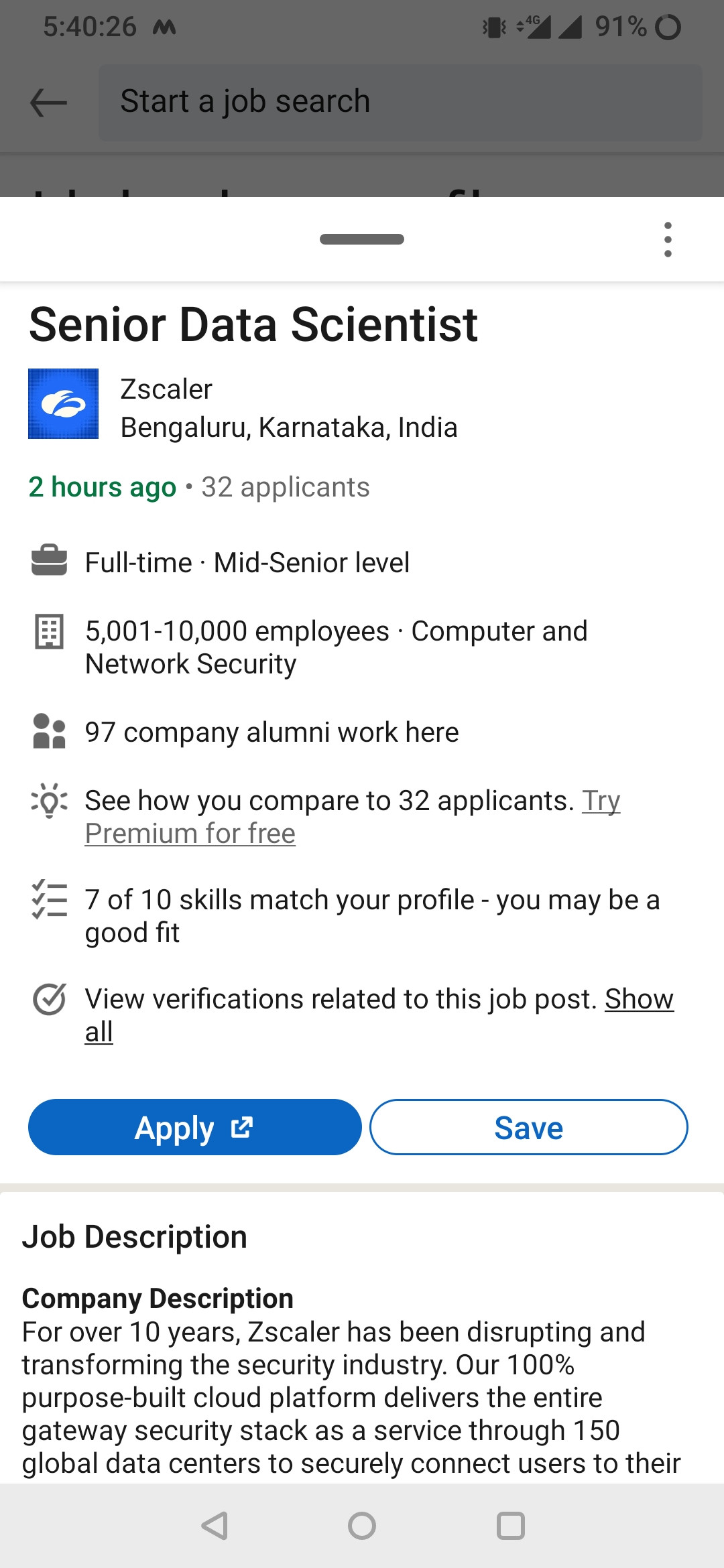Tap the skills match checklist icon

[x=49, y=900]
